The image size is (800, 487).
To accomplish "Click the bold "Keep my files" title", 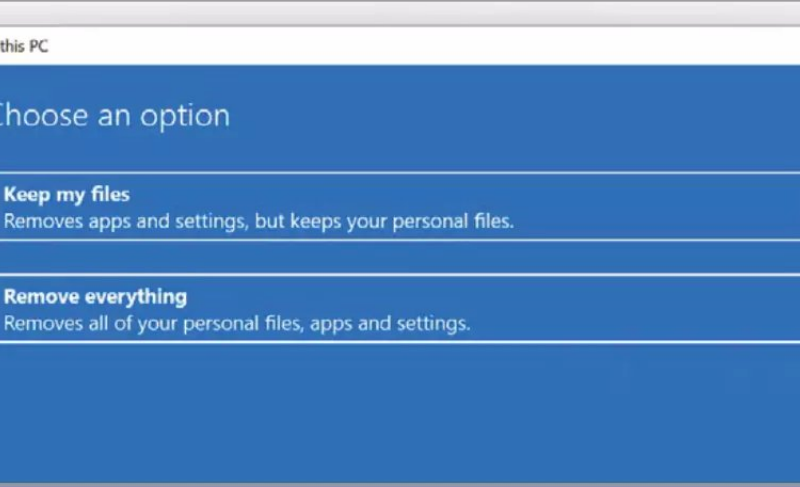I will click(x=67, y=195).
